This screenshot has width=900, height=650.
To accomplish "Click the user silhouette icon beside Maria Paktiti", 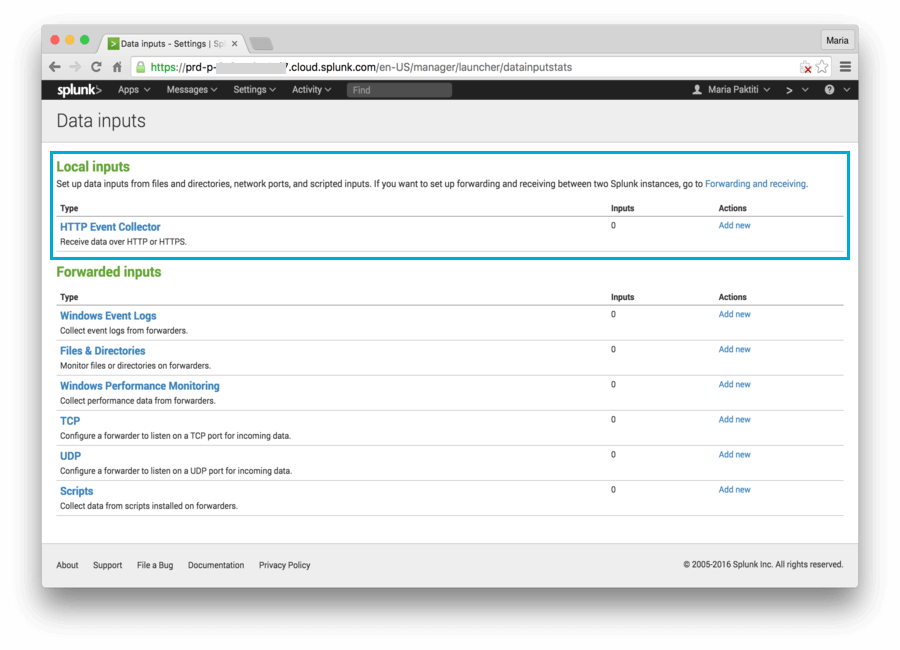I will pos(697,90).
